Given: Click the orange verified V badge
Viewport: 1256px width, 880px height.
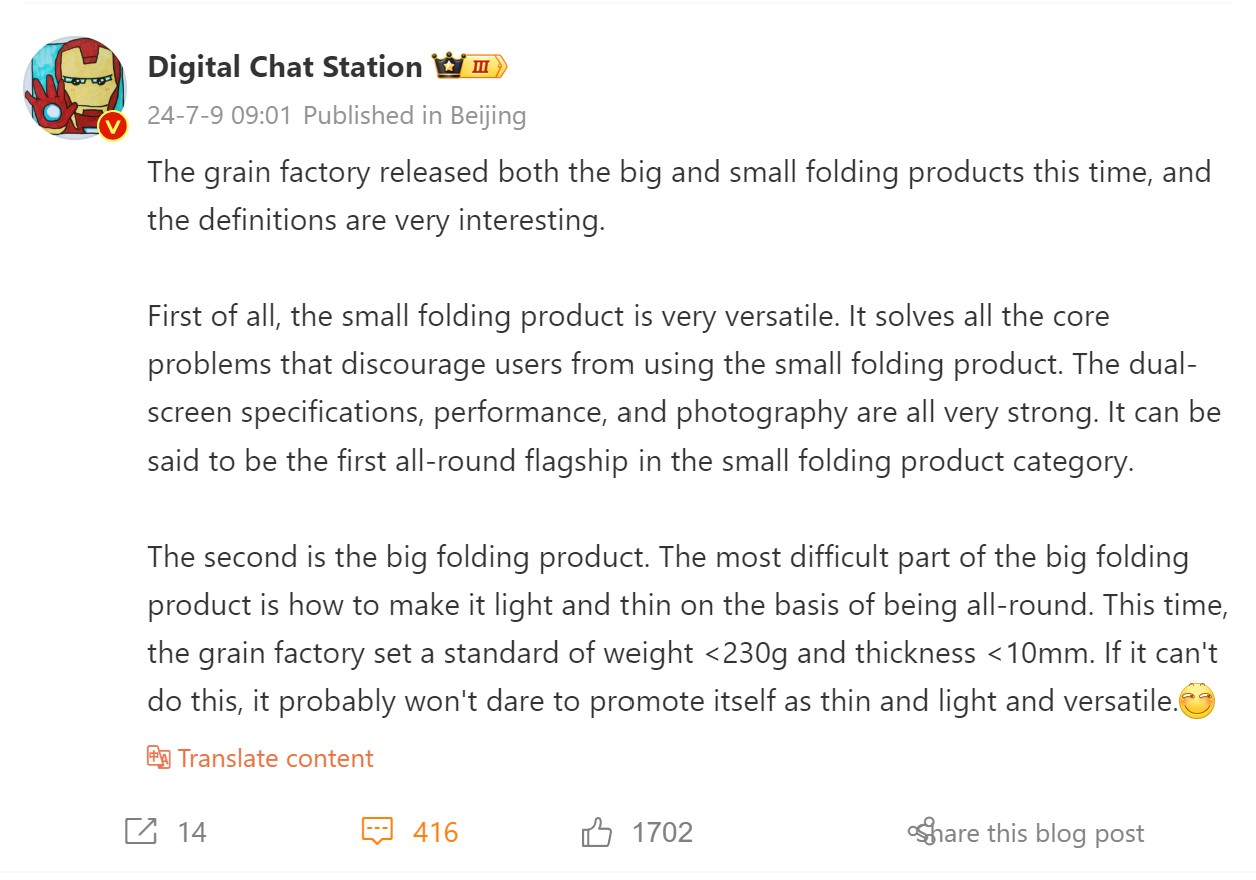Looking at the screenshot, I should point(114,126).
